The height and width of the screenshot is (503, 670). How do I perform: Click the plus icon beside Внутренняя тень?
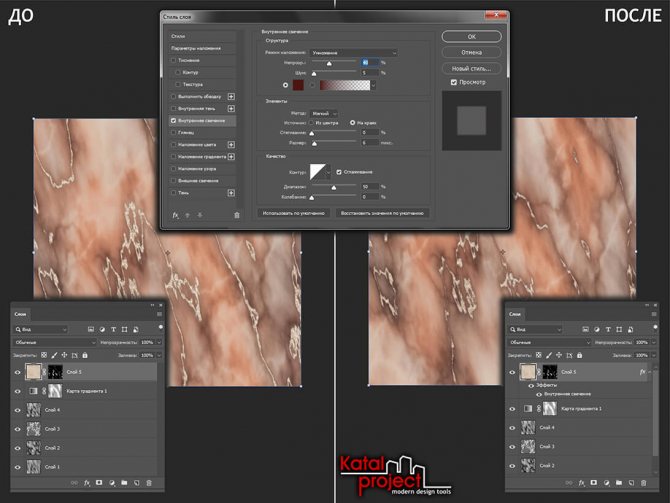(232, 108)
